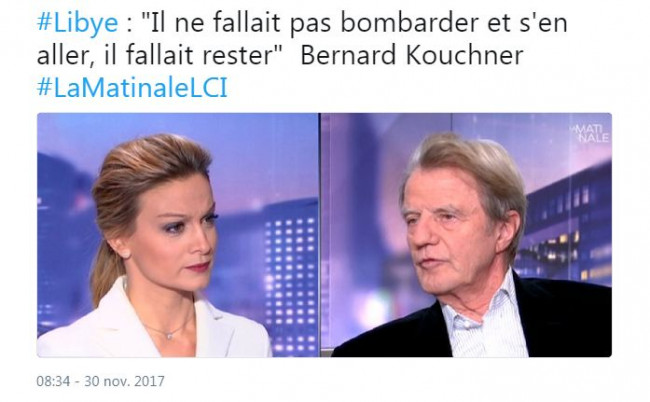Click the name Bernard Kouchner in tweet
Screen dimensions: 650x402
point(412,55)
